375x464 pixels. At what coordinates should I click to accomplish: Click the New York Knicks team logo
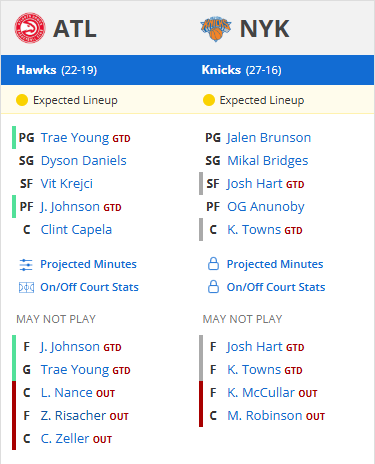coord(216,29)
